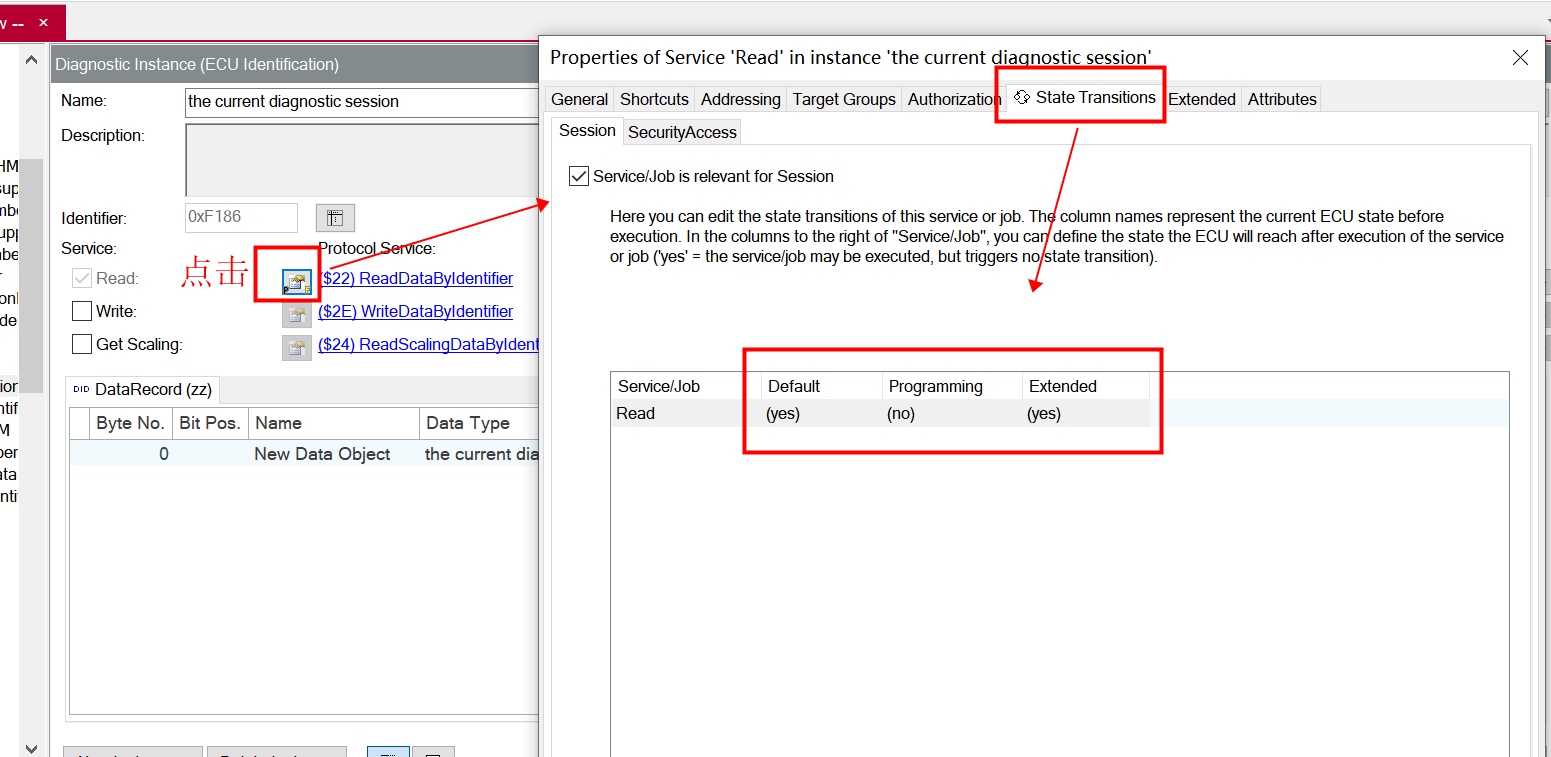This screenshot has height=757, width=1551.
Task: Switch to the SecurityAccess sub-tab
Action: (682, 132)
